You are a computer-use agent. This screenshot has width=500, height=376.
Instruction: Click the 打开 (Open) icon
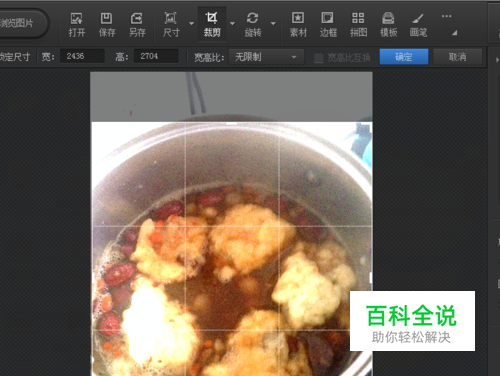tap(77, 24)
